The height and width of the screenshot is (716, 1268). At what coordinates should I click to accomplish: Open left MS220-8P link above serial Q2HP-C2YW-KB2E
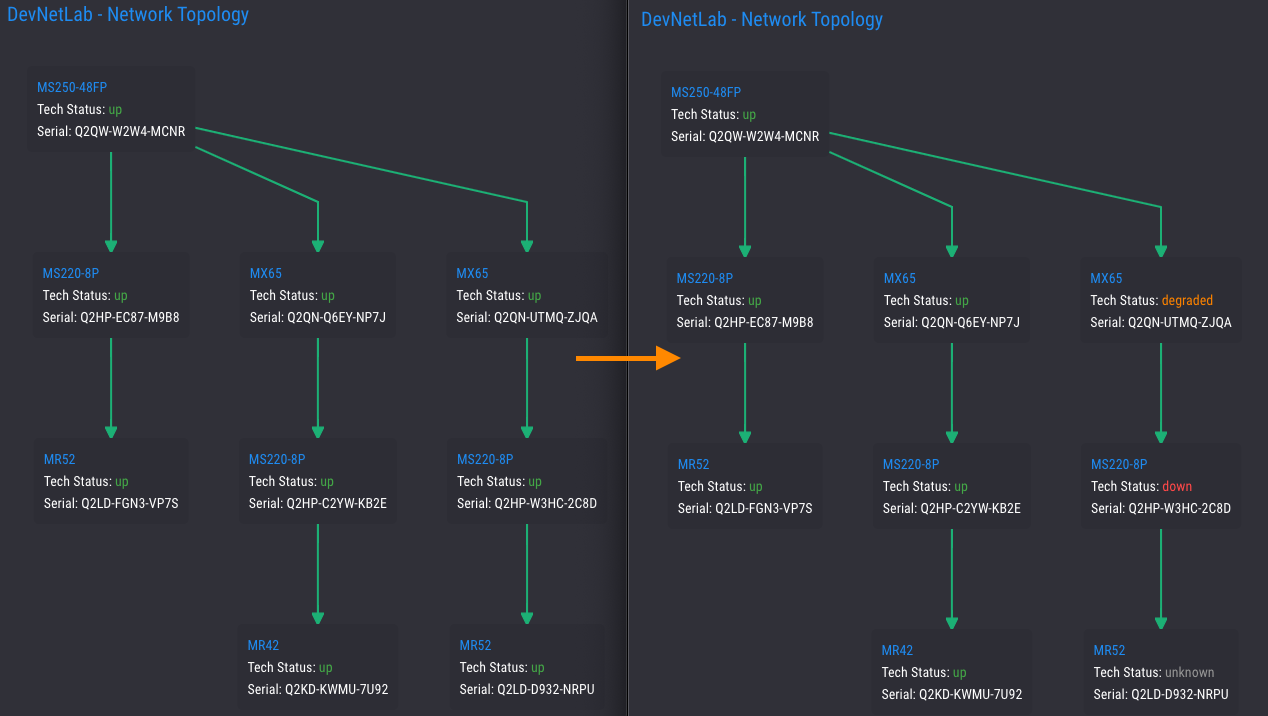(x=277, y=459)
